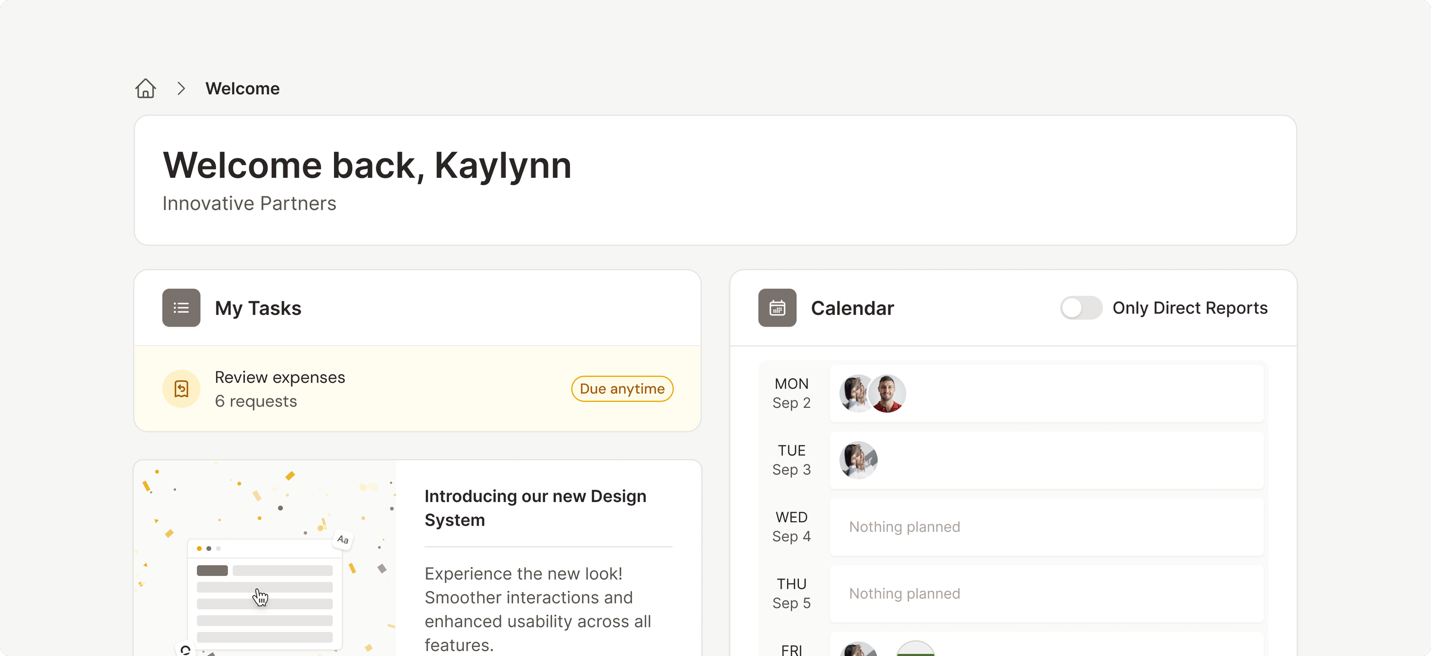
Task: Select the Thu Sep 5 Nothing planned row
Action: 1046,594
